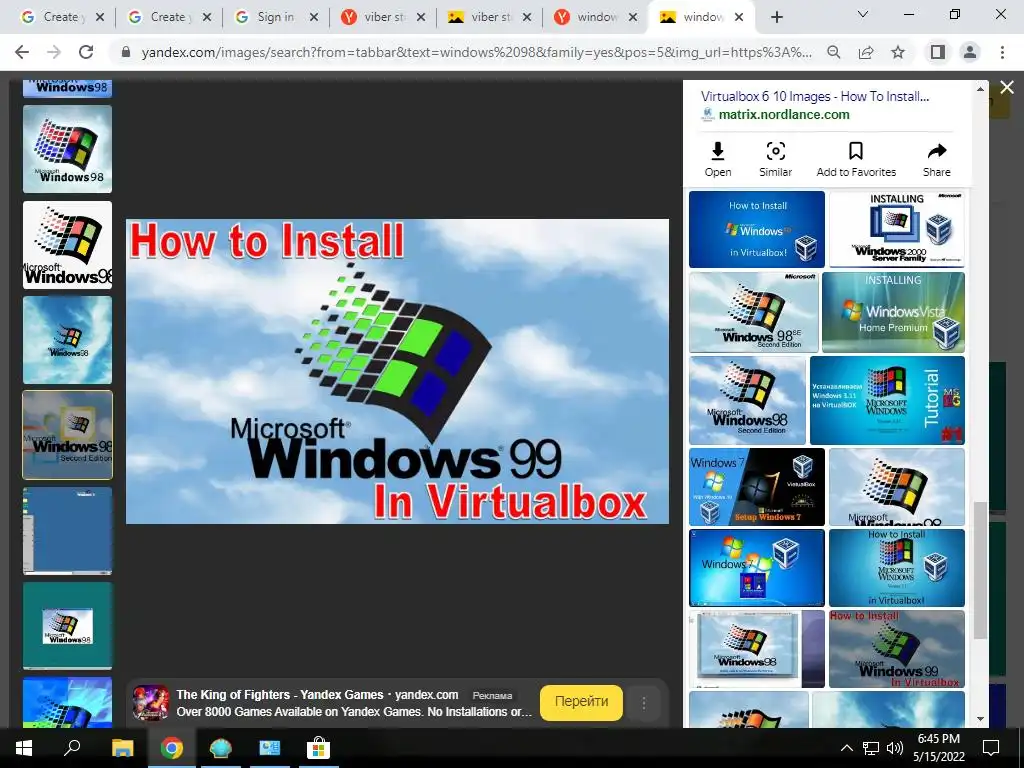Open 'Setup Windows 7' thumbnail

757,487
